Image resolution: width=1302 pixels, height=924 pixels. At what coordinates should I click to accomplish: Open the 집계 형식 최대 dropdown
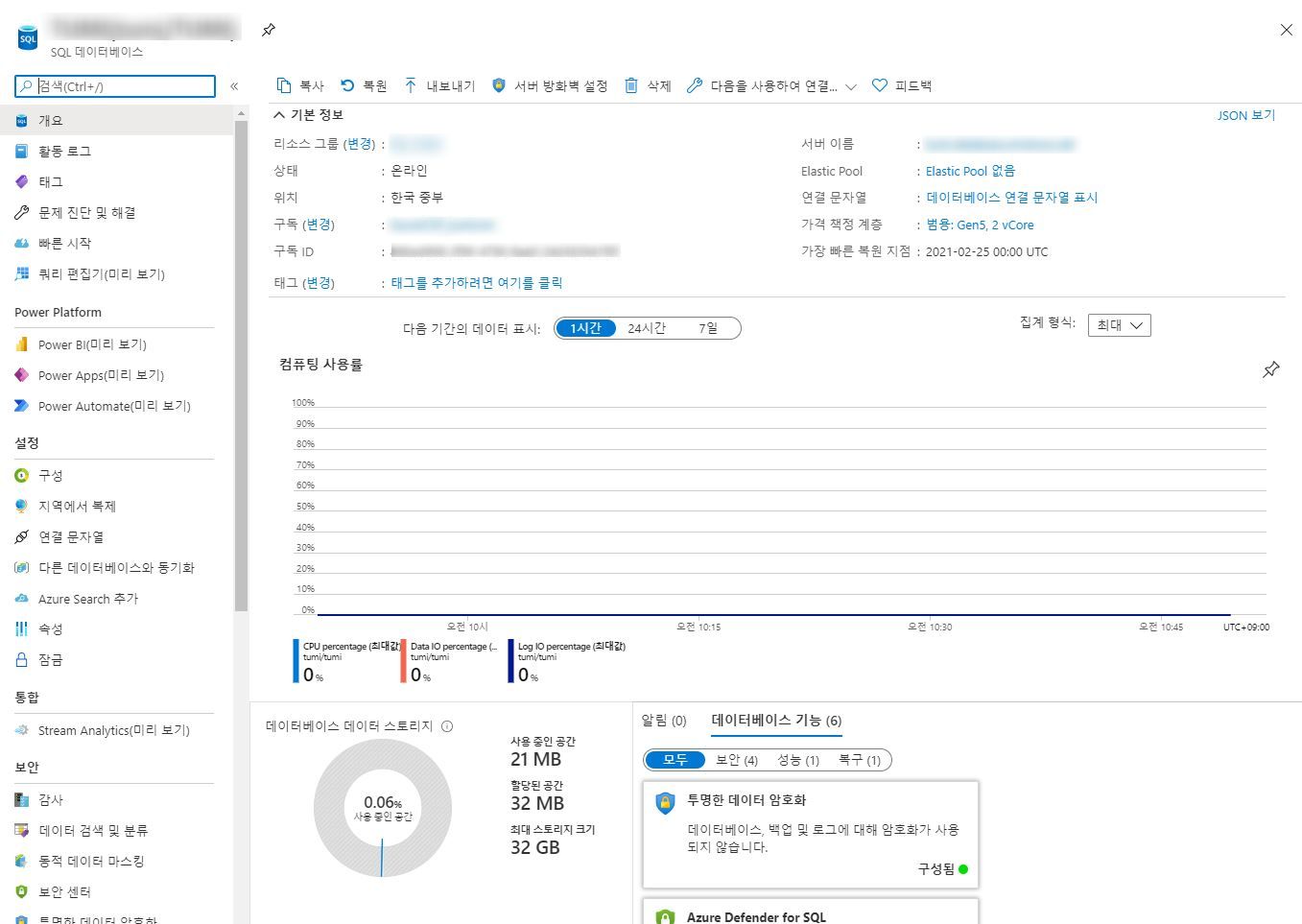pos(1120,325)
